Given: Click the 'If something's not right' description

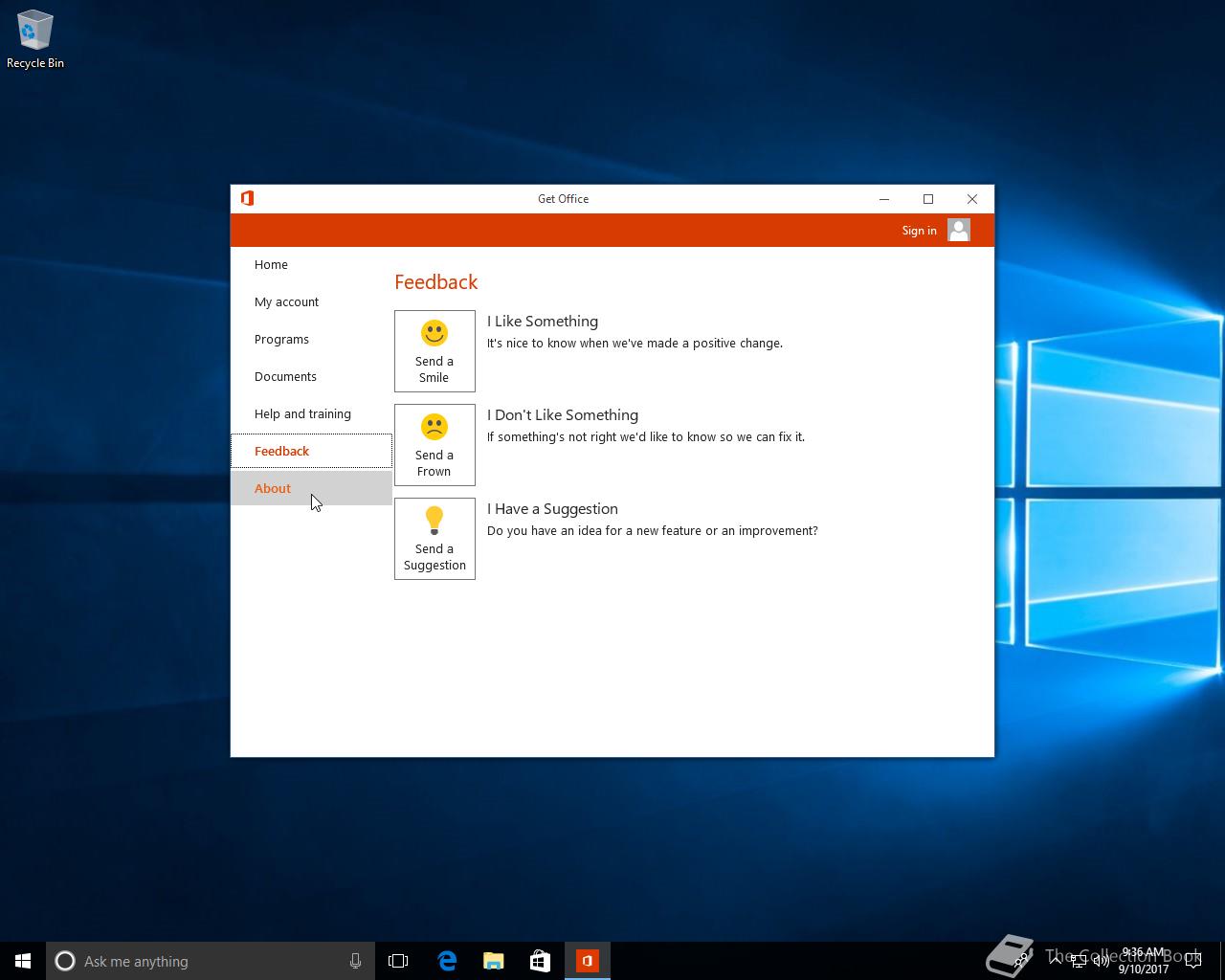Looking at the screenshot, I should (646, 437).
